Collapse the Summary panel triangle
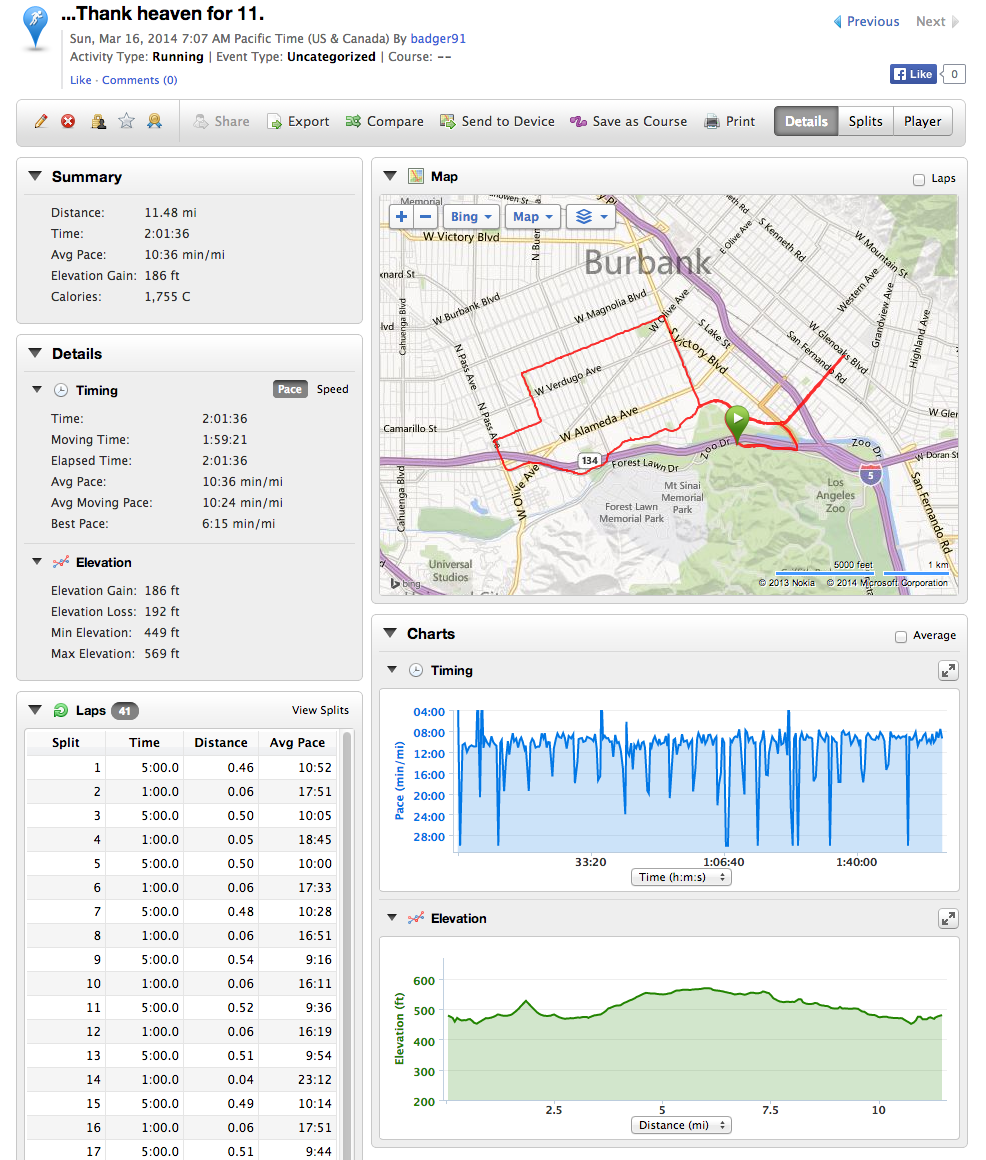986x1160 pixels. (x=35, y=177)
